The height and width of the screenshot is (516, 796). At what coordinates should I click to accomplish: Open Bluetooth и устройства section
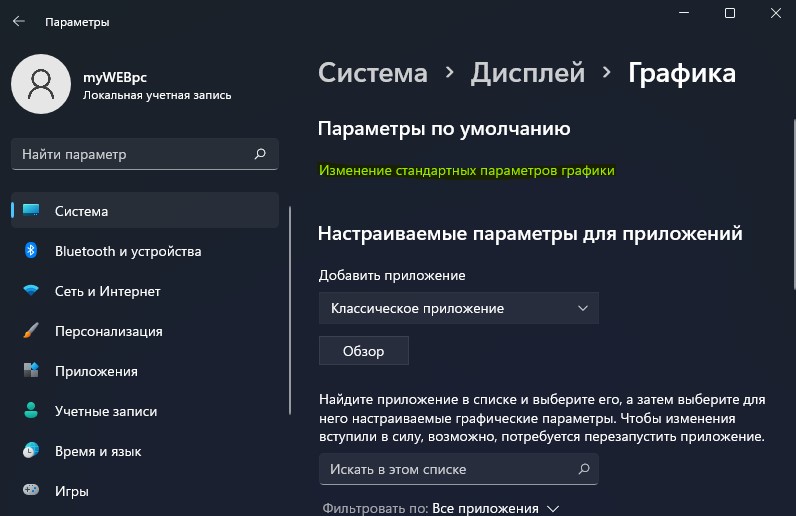coord(145,251)
